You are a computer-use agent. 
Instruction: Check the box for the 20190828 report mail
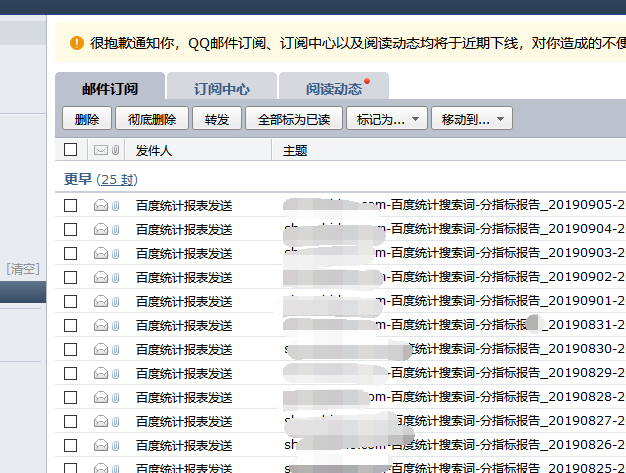point(71,398)
